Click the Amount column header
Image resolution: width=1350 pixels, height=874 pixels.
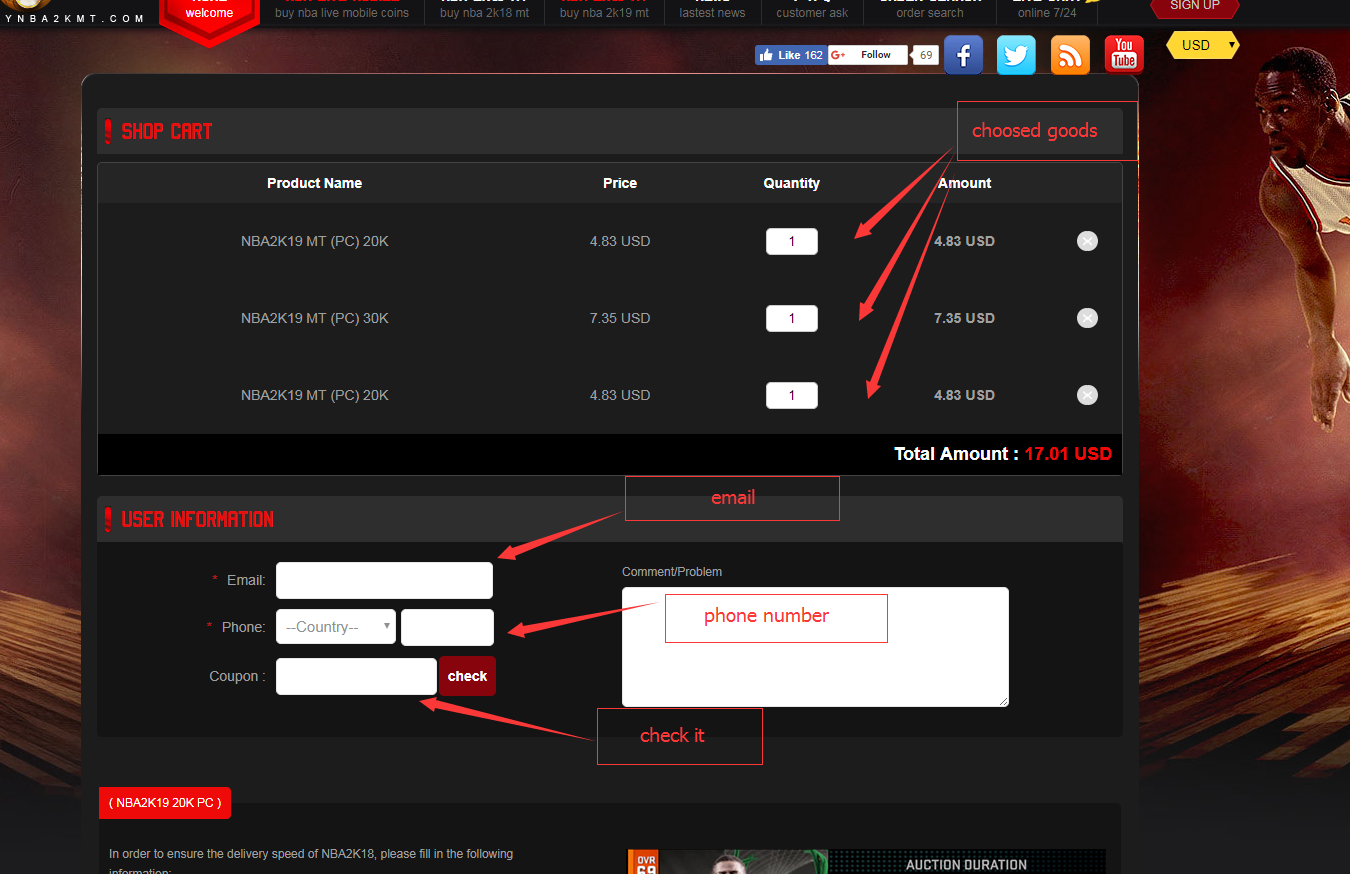pyautogui.click(x=964, y=183)
